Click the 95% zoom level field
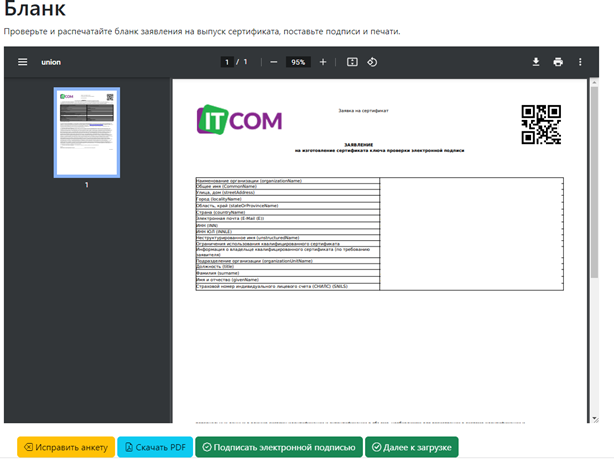The width and height of the screenshot is (614, 459). pyautogui.click(x=298, y=62)
